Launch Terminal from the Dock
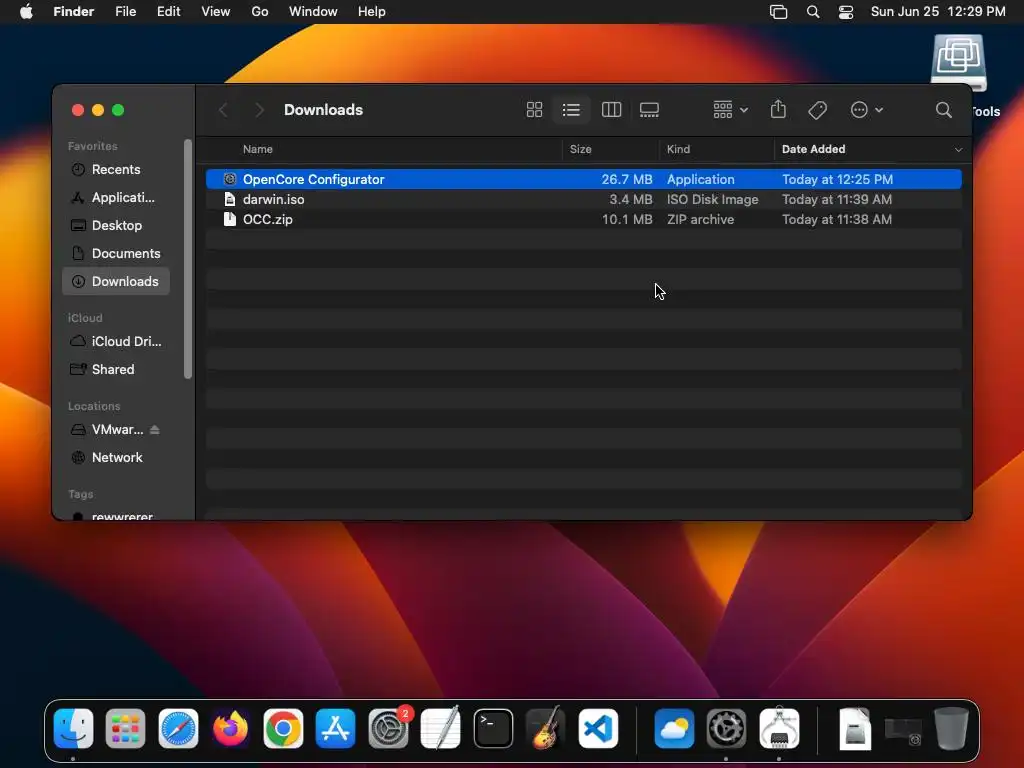This screenshot has height=768, width=1024. coord(493,728)
